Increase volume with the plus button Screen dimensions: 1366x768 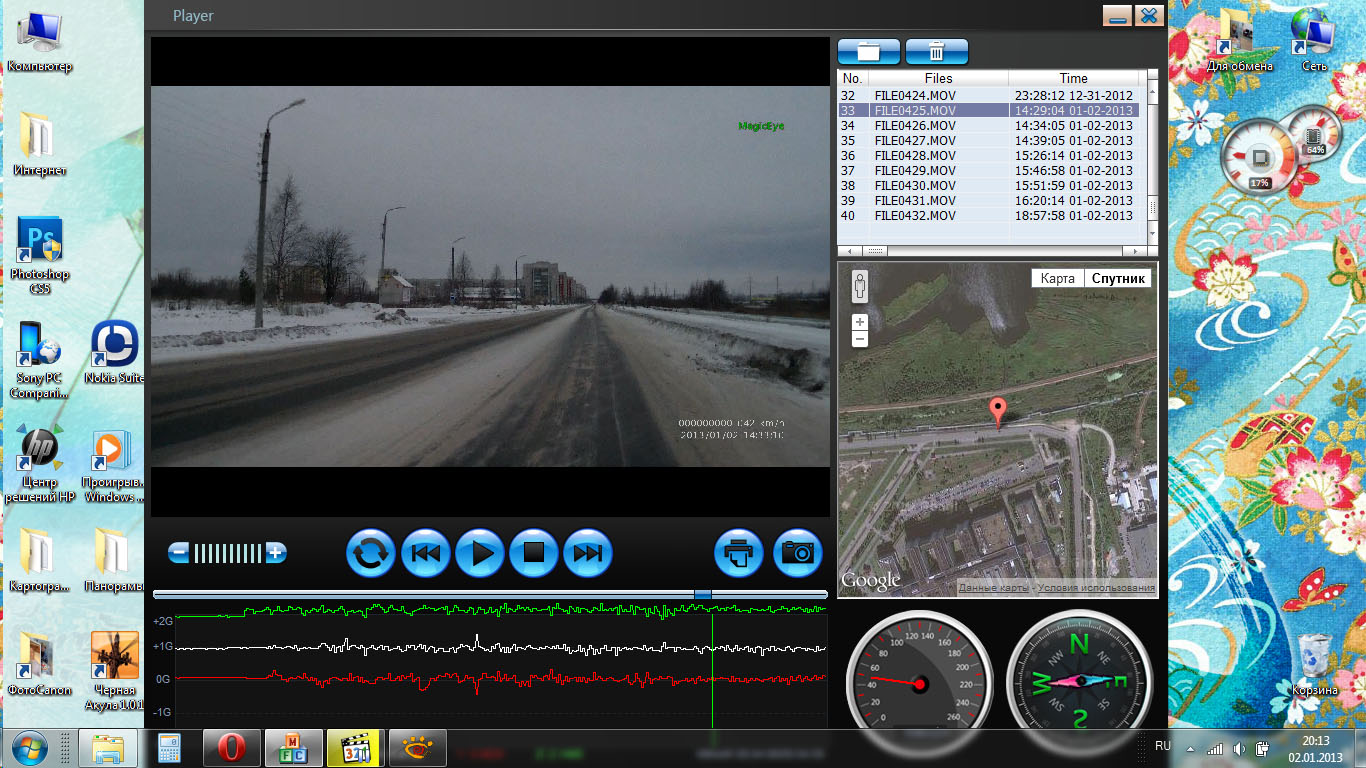pos(276,552)
